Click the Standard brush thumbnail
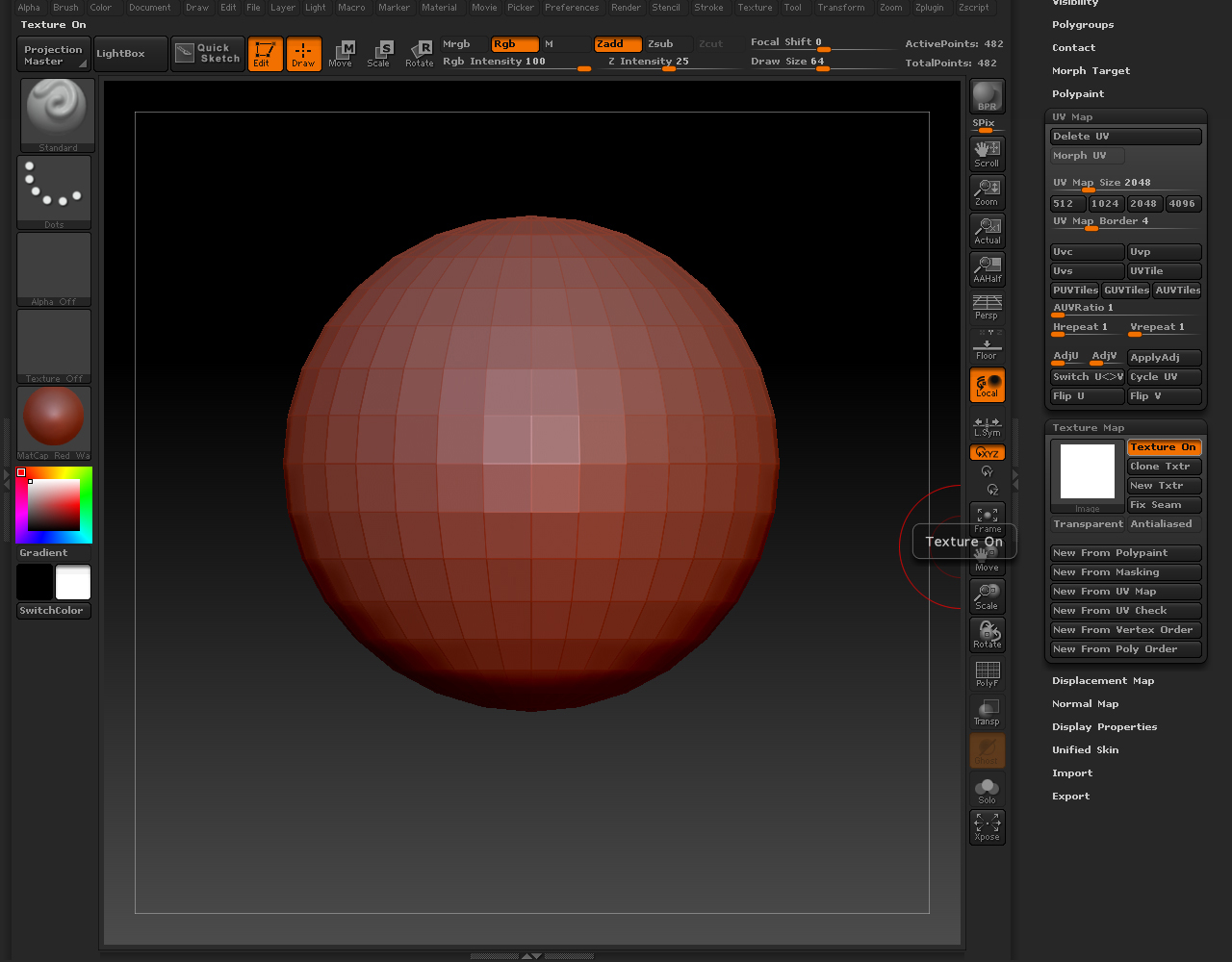Viewport: 1232px width, 962px height. (58, 114)
